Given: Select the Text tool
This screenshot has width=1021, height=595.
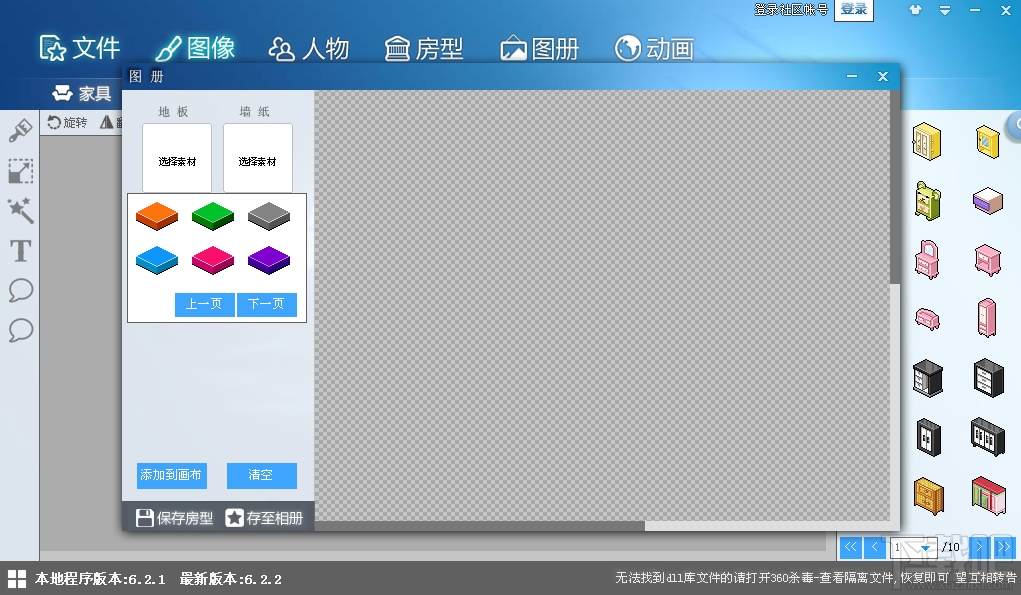Looking at the screenshot, I should (20, 251).
